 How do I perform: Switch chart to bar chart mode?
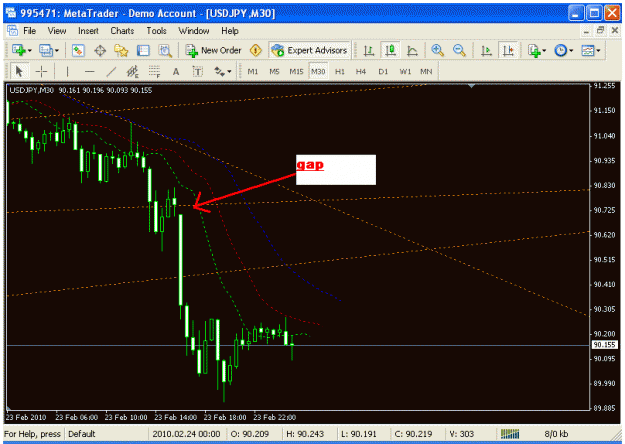pos(369,50)
